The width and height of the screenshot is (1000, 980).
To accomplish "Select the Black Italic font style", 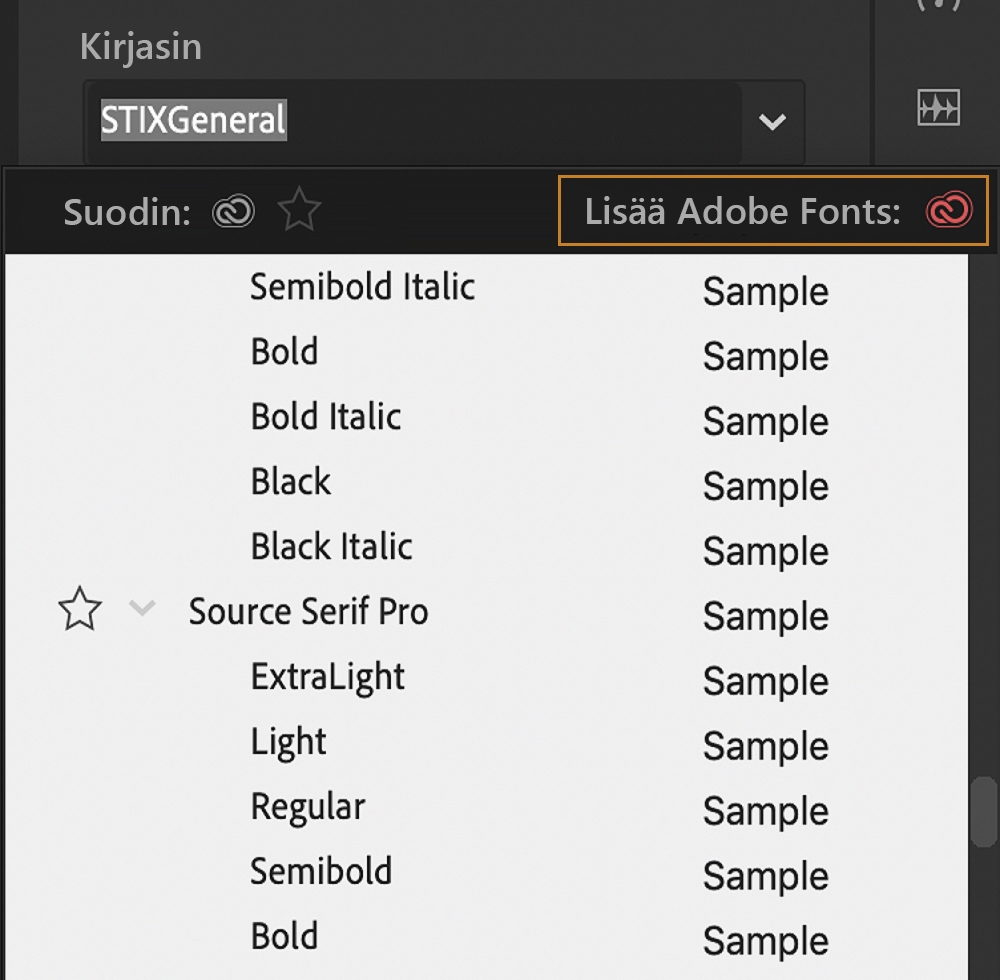I will pos(331,547).
